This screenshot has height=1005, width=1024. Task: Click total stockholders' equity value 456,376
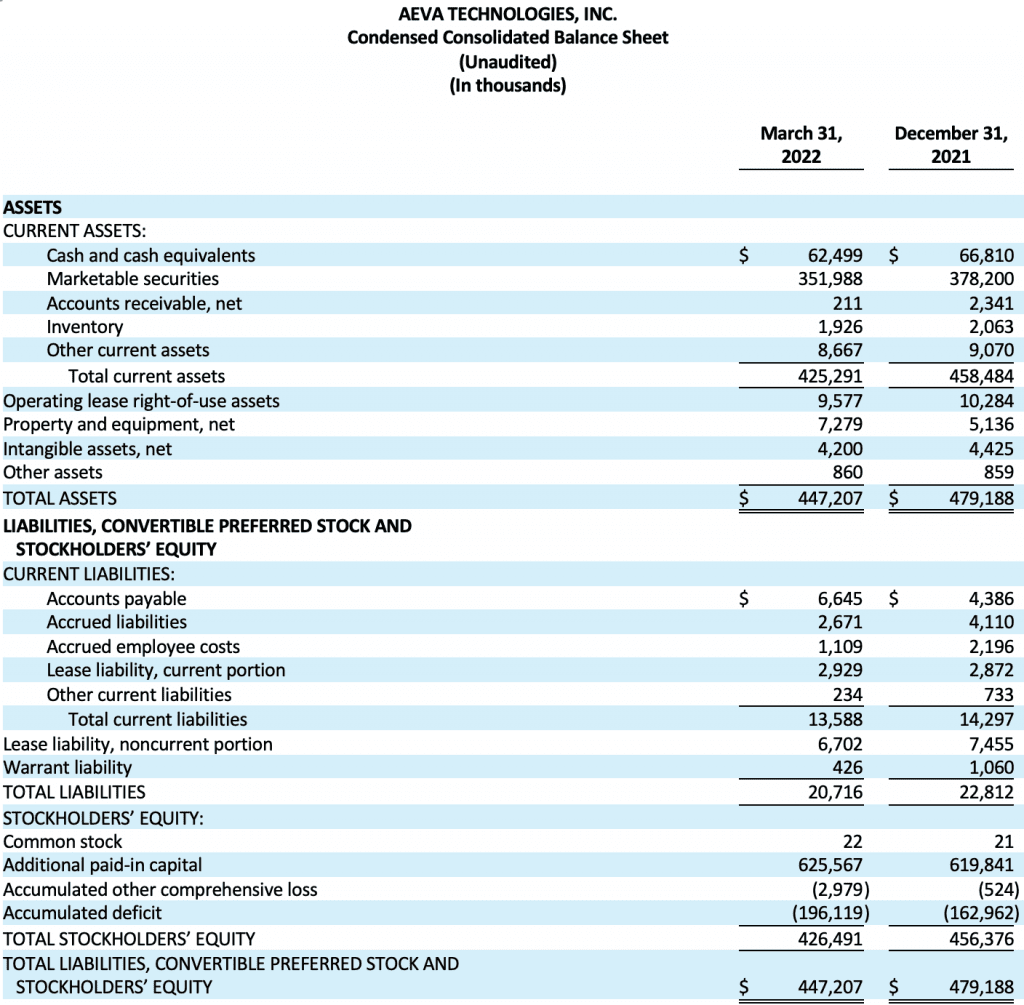tap(982, 940)
